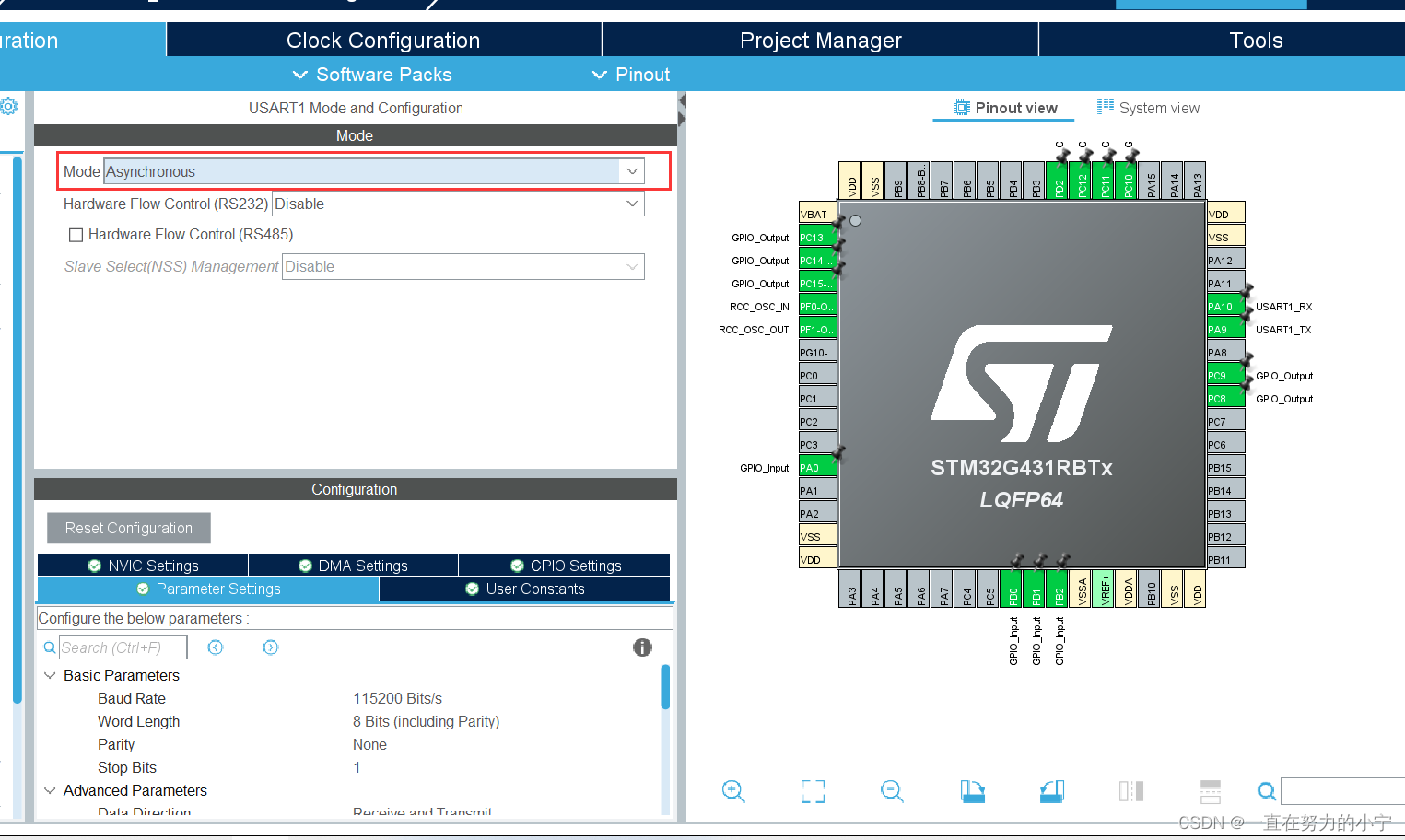Select pin PC9 on the chip
Image resolution: width=1405 pixels, height=840 pixels.
tap(1226, 375)
